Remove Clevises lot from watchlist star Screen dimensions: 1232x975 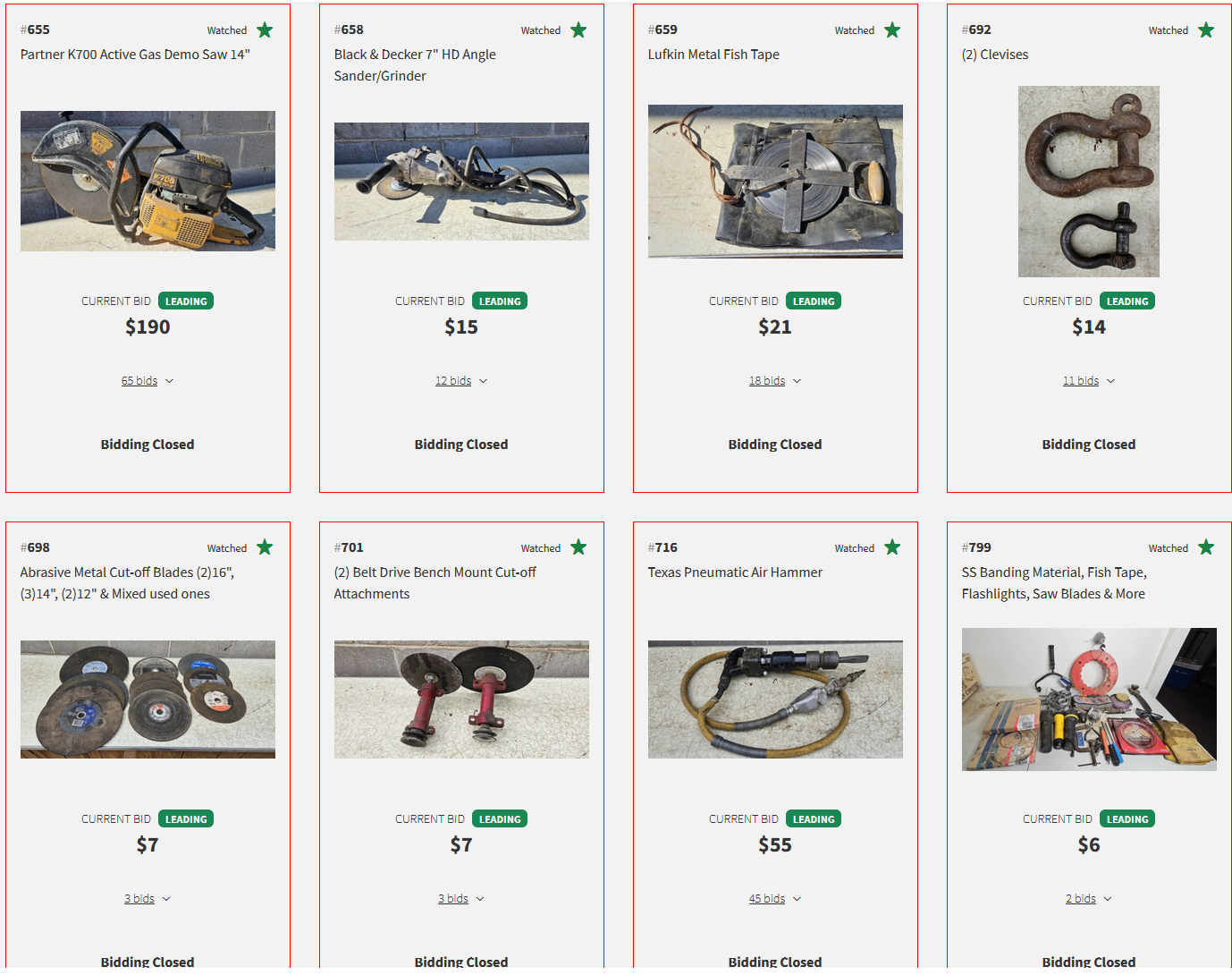coord(1206,30)
